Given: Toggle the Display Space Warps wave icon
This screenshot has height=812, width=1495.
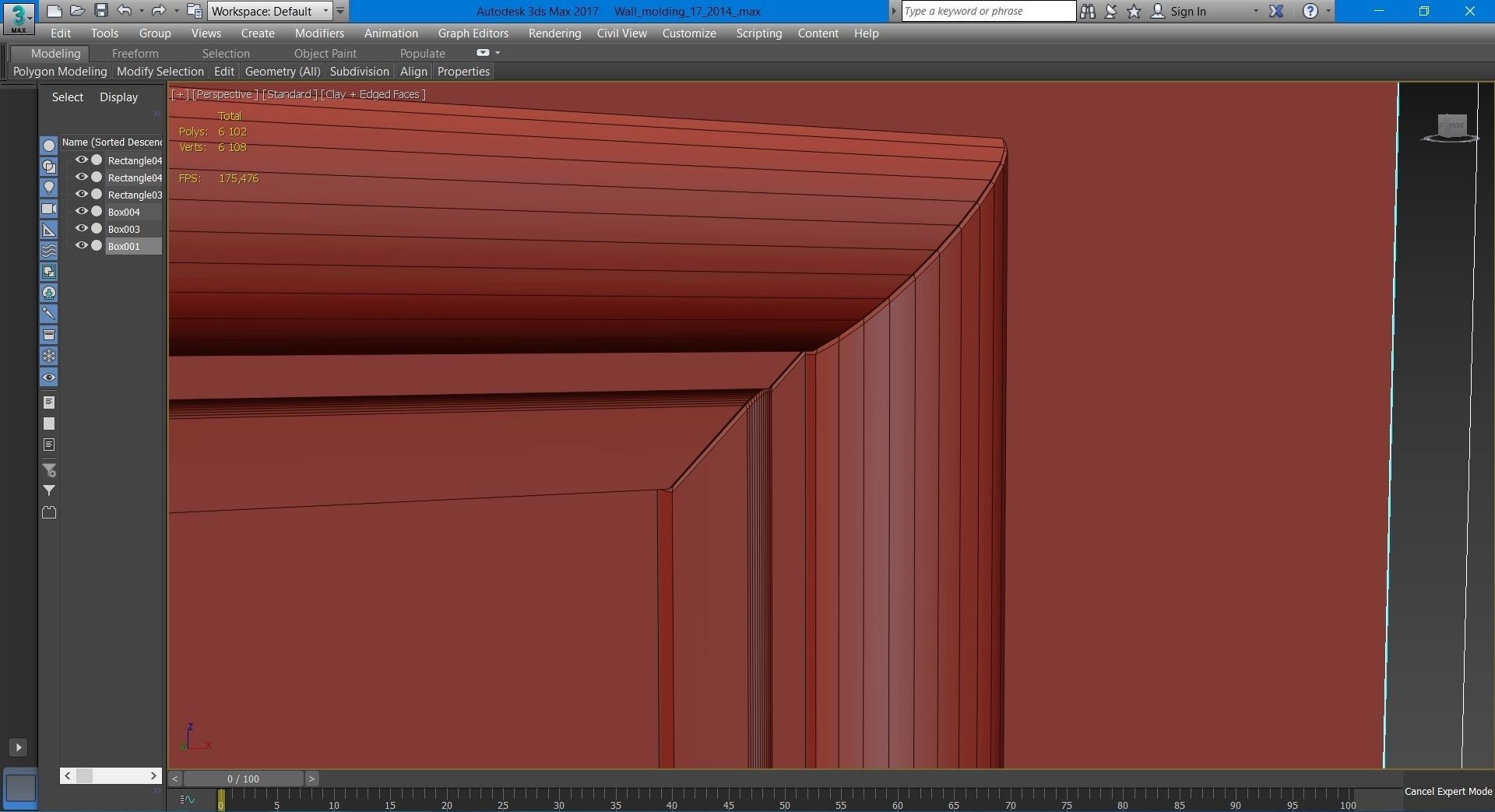Looking at the screenshot, I should pyautogui.click(x=49, y=251).
